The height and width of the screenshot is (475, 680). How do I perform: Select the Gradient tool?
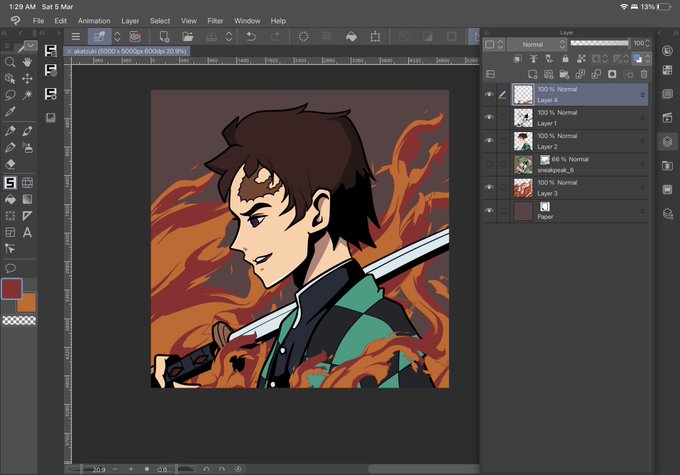[27, 199]
